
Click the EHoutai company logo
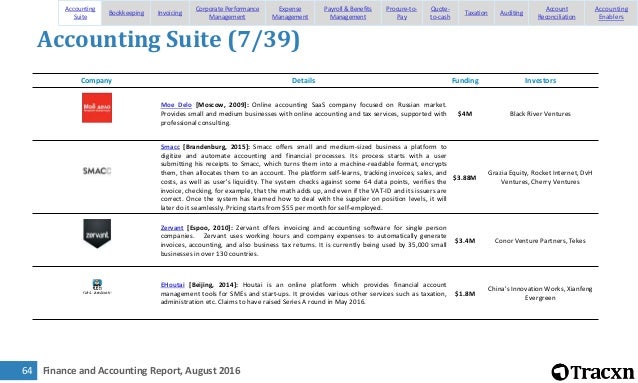click(x=97, y=287)
